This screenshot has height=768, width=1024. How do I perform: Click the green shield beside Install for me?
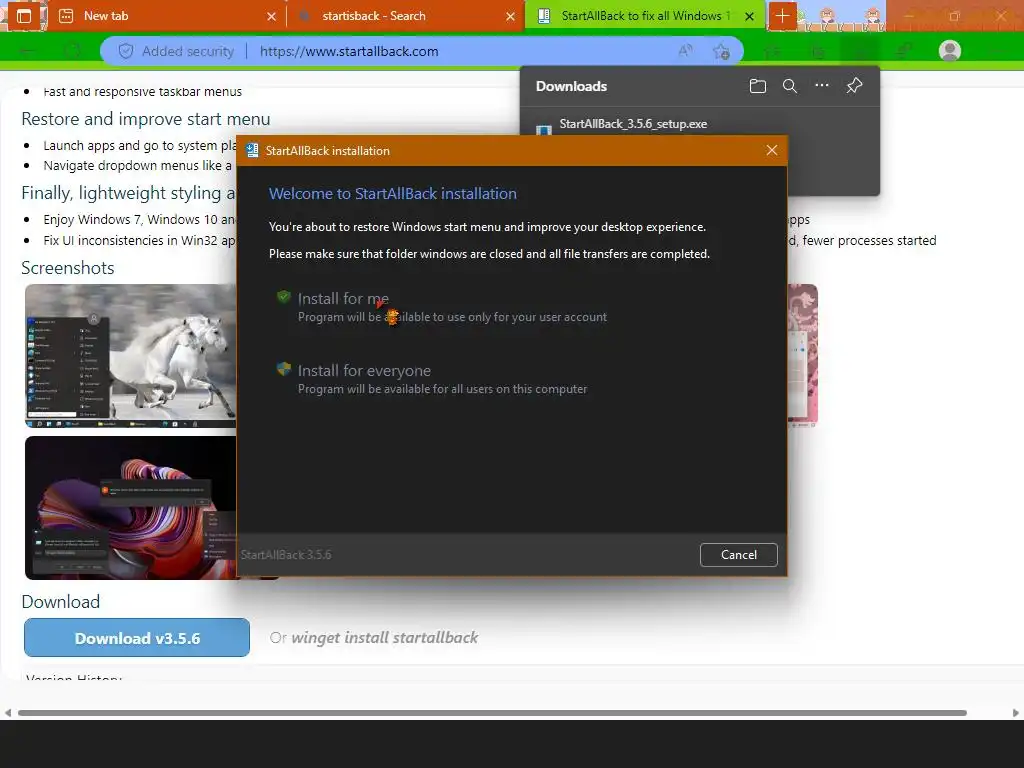(x=283, y=297)
